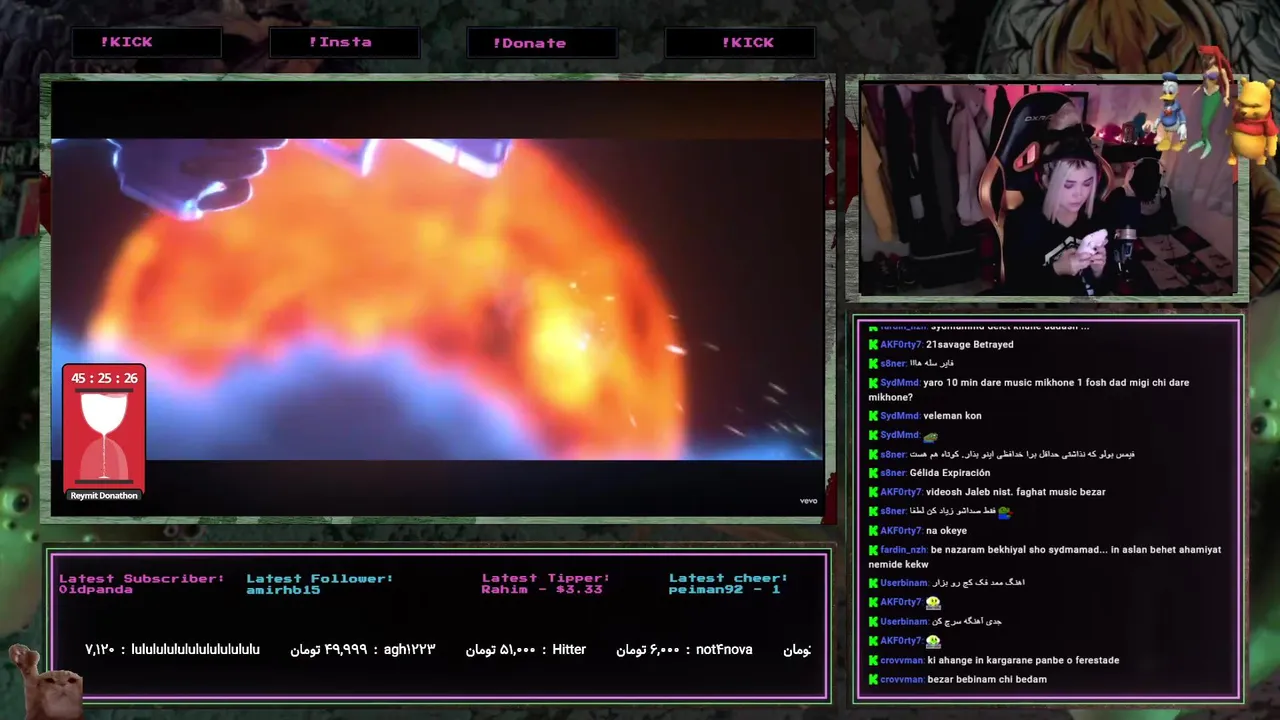This screenshot has width=1280, height=720.
Task: Click Kick badge beside 'Gélida Expiración' message
Action: click(873, 472)
